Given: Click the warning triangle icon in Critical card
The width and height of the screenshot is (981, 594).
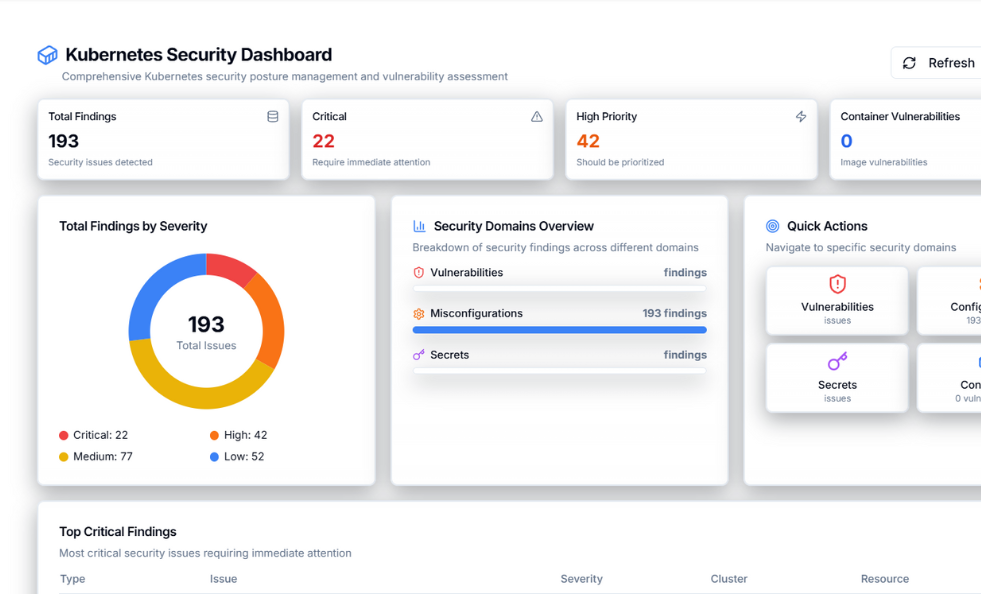Looking at the screenshot, I should coord(537,117).
